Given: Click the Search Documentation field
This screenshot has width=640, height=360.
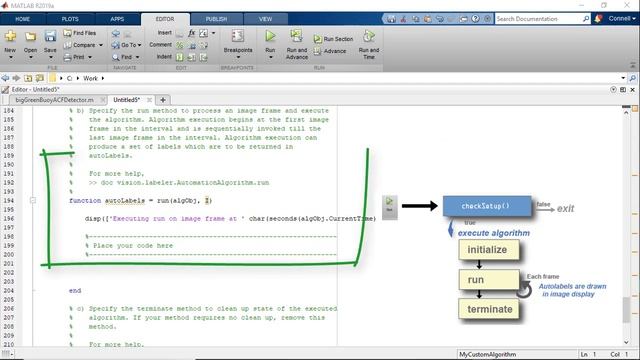Looking at the screenshot, I should pos(539,19).
